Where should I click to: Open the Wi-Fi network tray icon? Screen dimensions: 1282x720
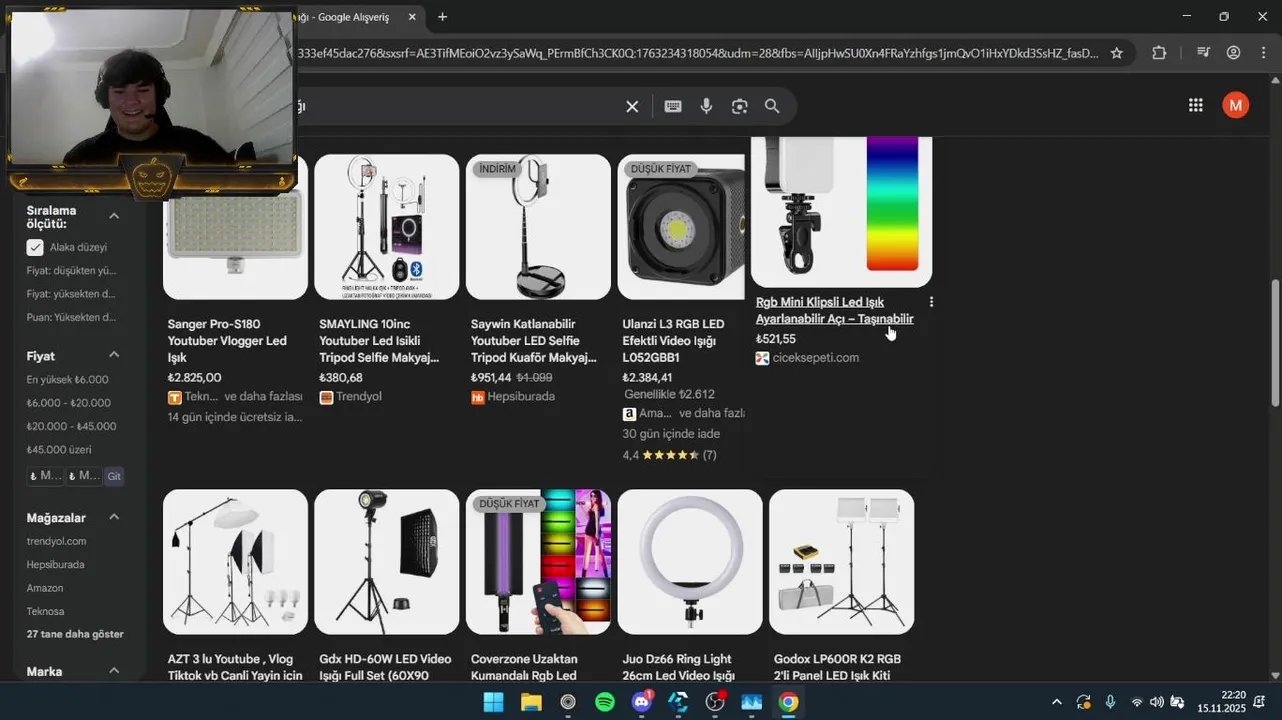click(x=1136, y=702)
